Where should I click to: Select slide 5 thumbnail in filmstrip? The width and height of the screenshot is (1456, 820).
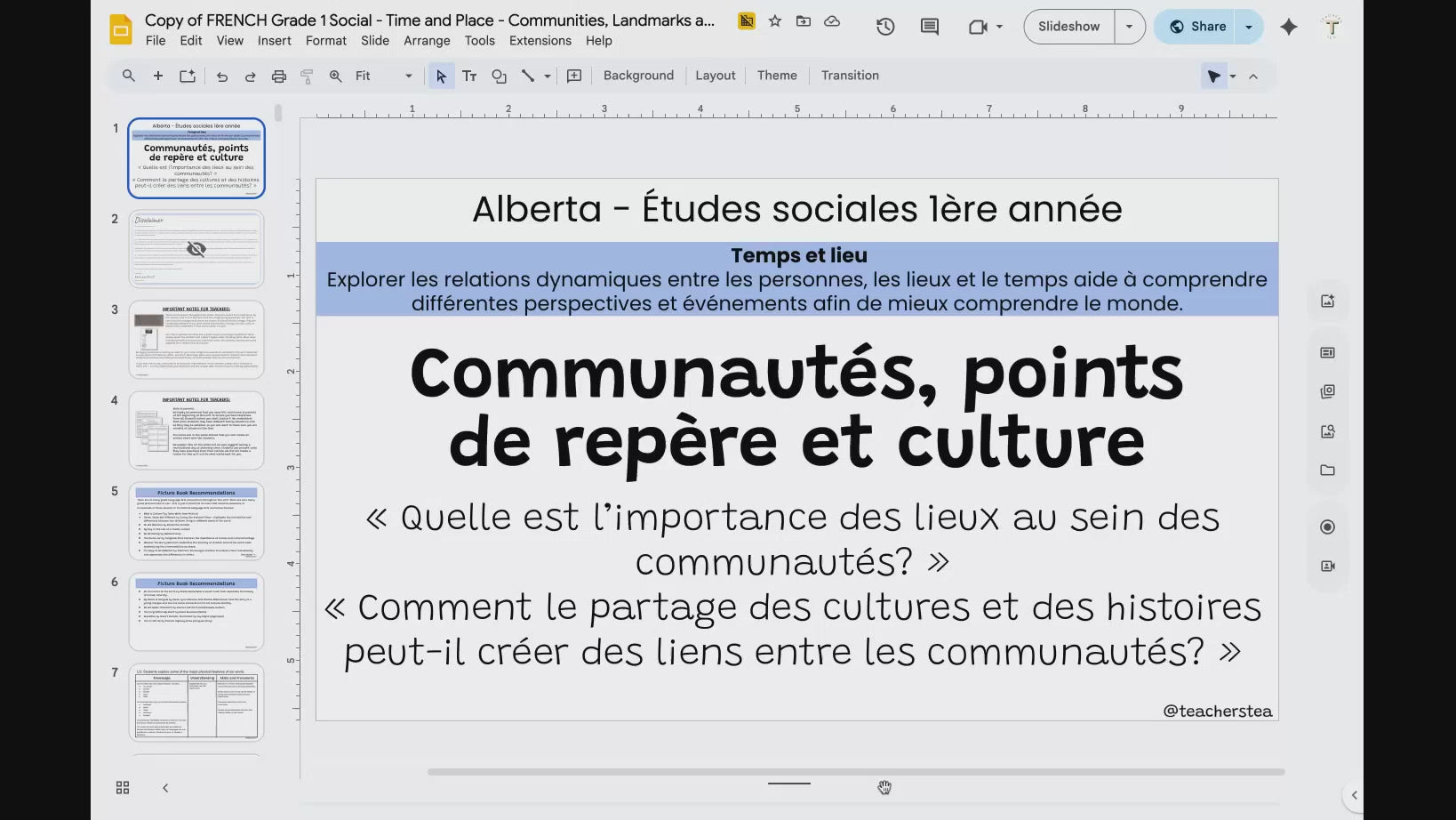196,521
